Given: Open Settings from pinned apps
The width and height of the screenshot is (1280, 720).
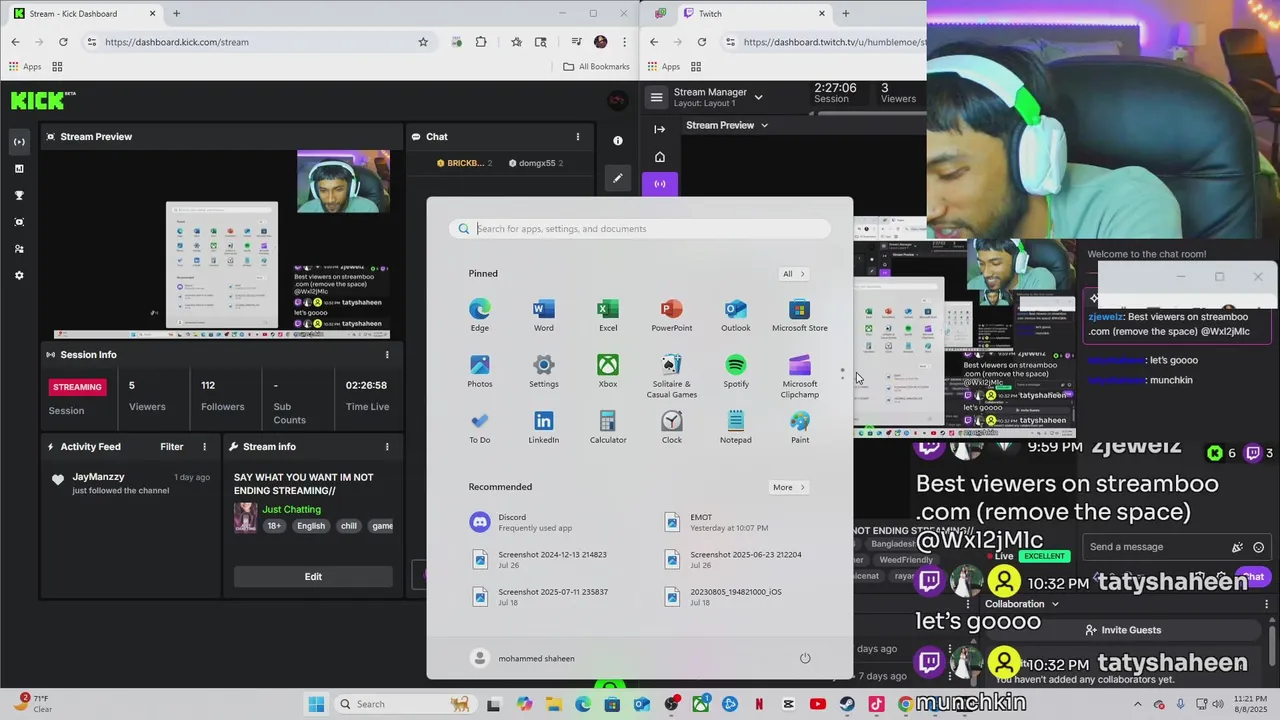Looking at the screenshot, I should [x=543, y=370].
